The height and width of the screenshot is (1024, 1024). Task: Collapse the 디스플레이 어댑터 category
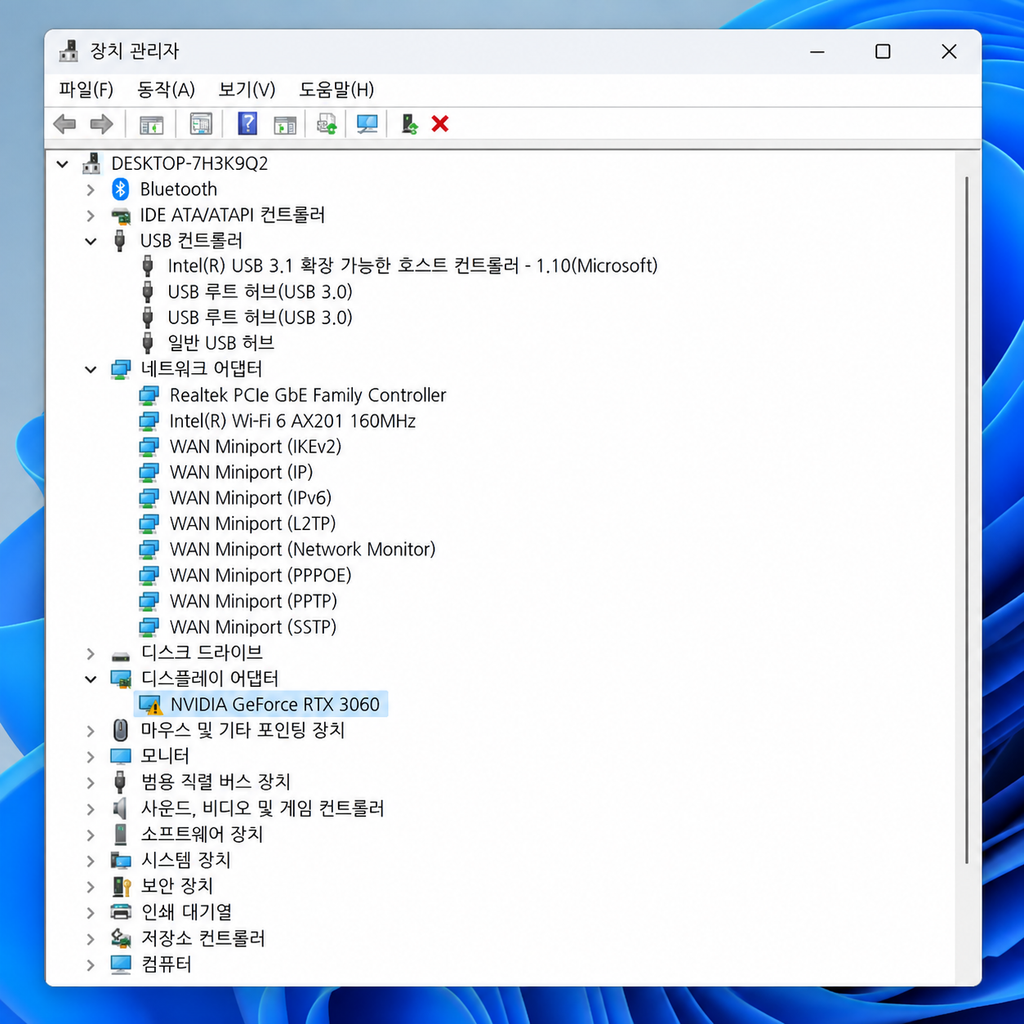pos(90,679)
